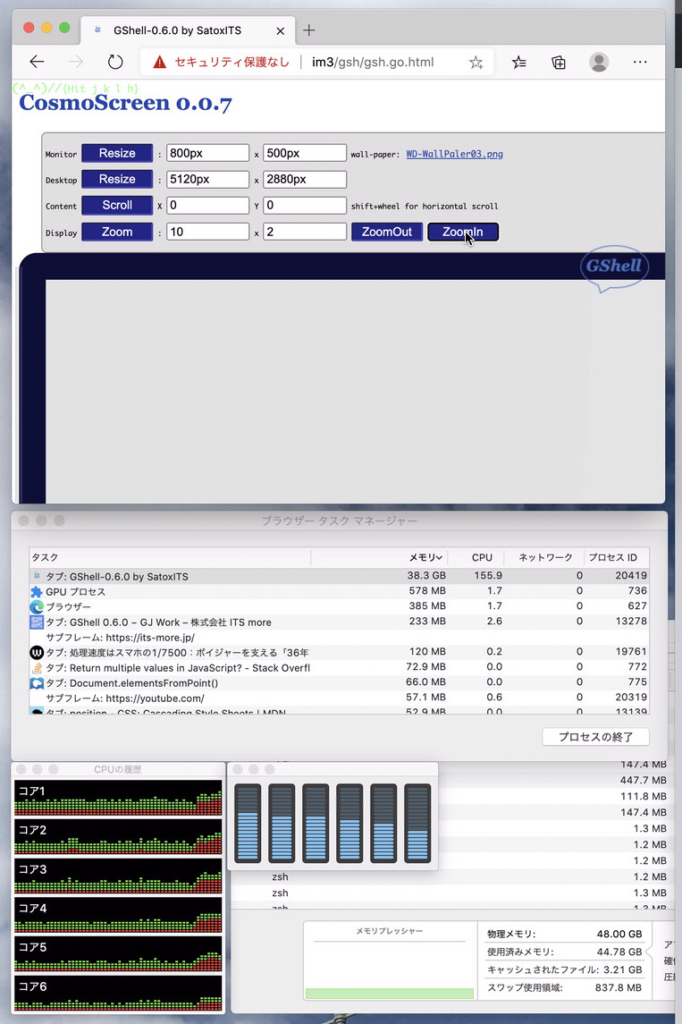Sort tasks by メモリ column header

425,557
